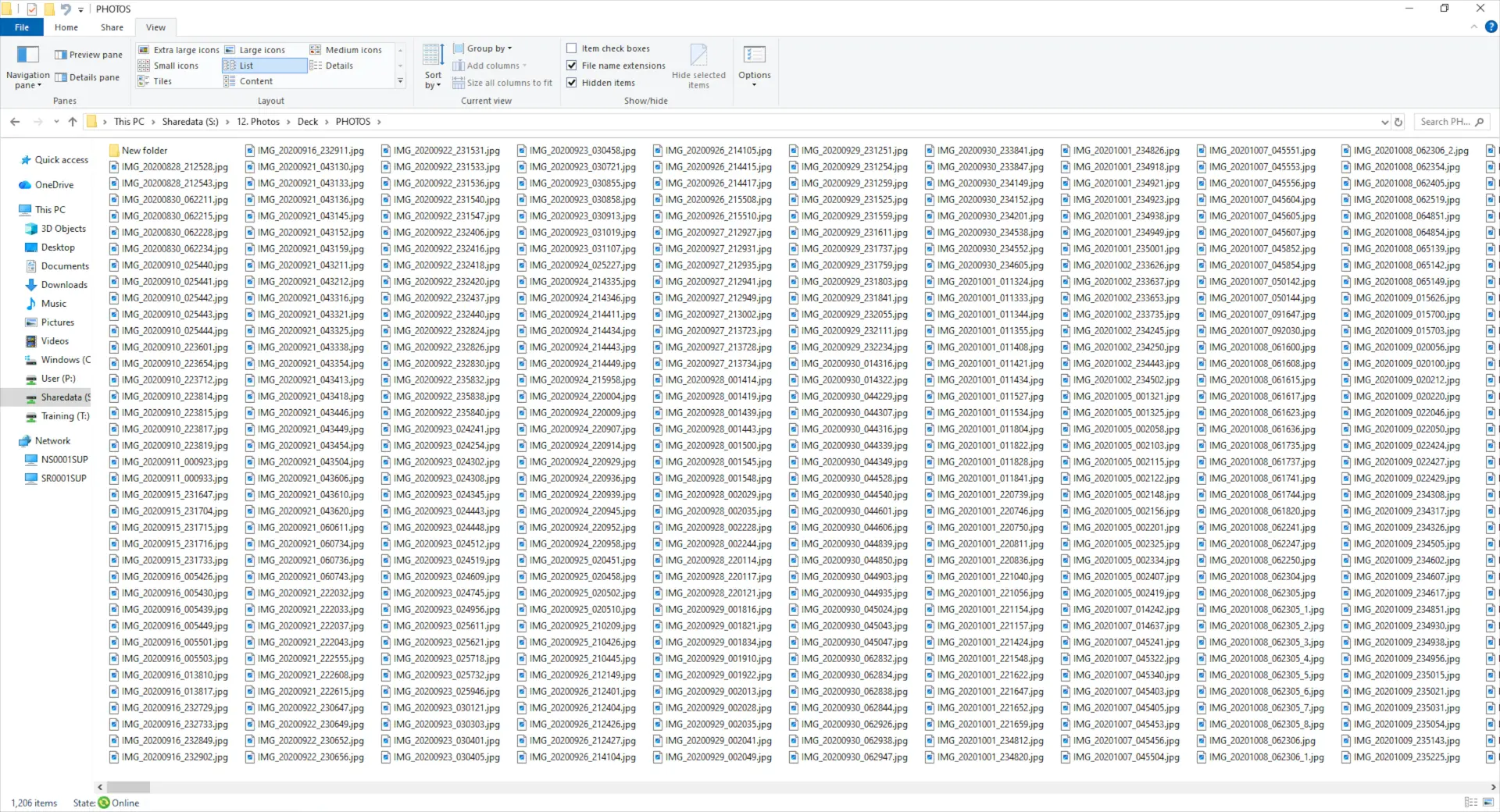
Task: Collapse the ribbon
Action: pyautogui.click(x=1474, y=27)
